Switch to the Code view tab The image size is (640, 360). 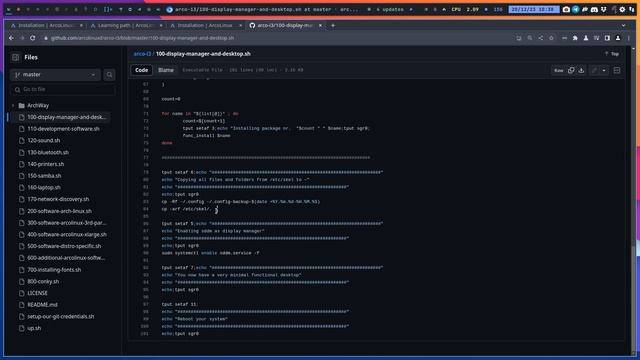pyautogui.click(x=141, y=70)
